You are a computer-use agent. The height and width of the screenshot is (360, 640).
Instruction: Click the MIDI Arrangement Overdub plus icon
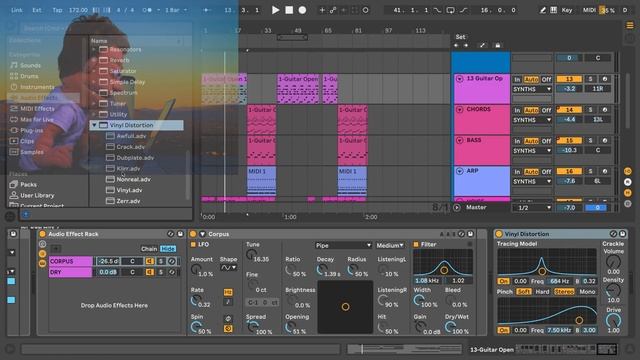[322, 10]
